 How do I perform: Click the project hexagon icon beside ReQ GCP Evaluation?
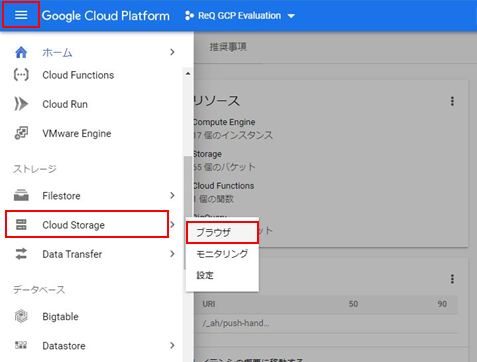[189, 16]
